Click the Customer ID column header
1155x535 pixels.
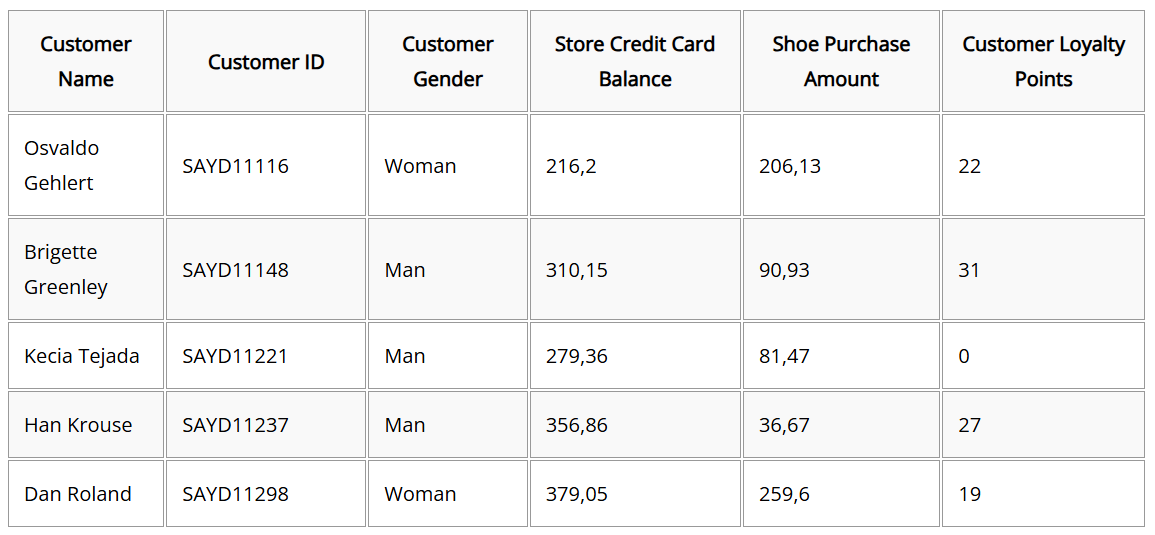(266, 61)
